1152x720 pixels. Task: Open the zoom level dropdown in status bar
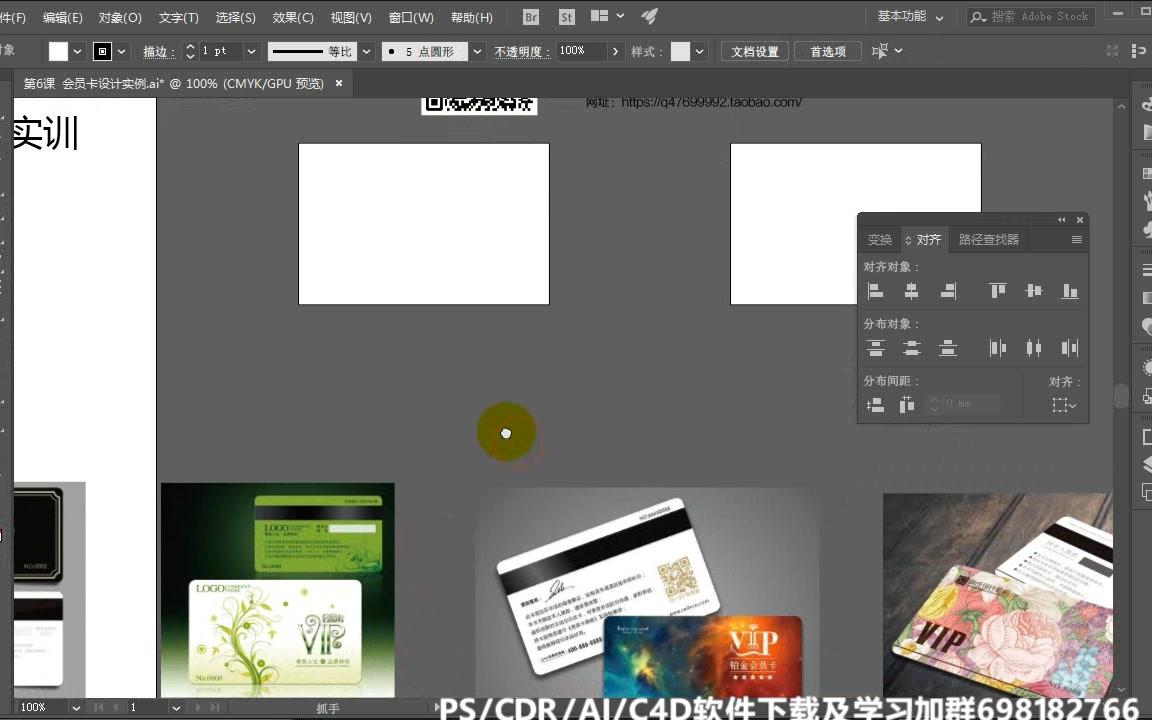point(76,707)
